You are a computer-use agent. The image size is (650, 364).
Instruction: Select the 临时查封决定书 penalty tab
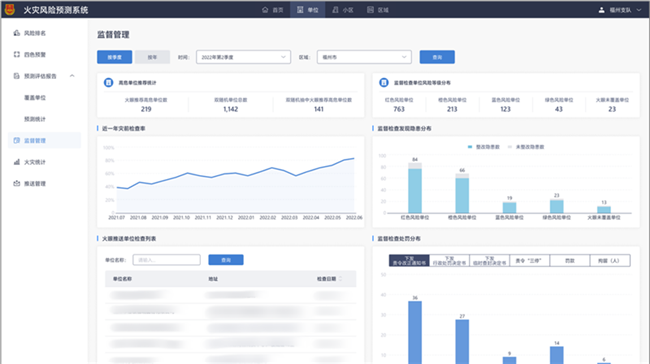coord(490,260)
